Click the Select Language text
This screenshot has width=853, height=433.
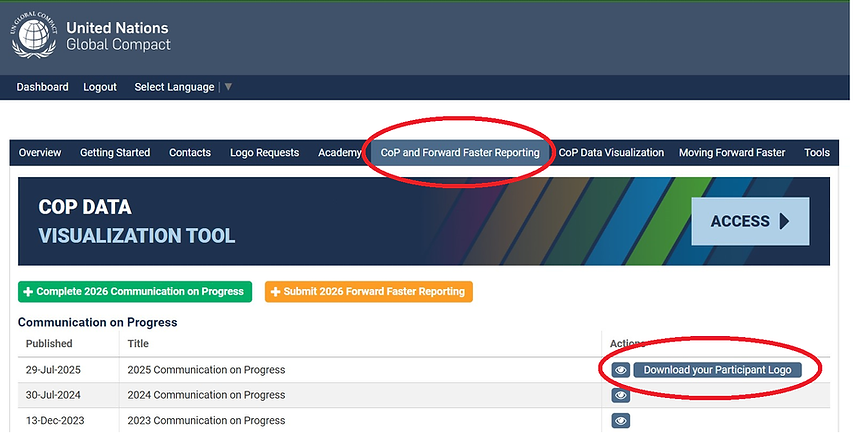174,87
